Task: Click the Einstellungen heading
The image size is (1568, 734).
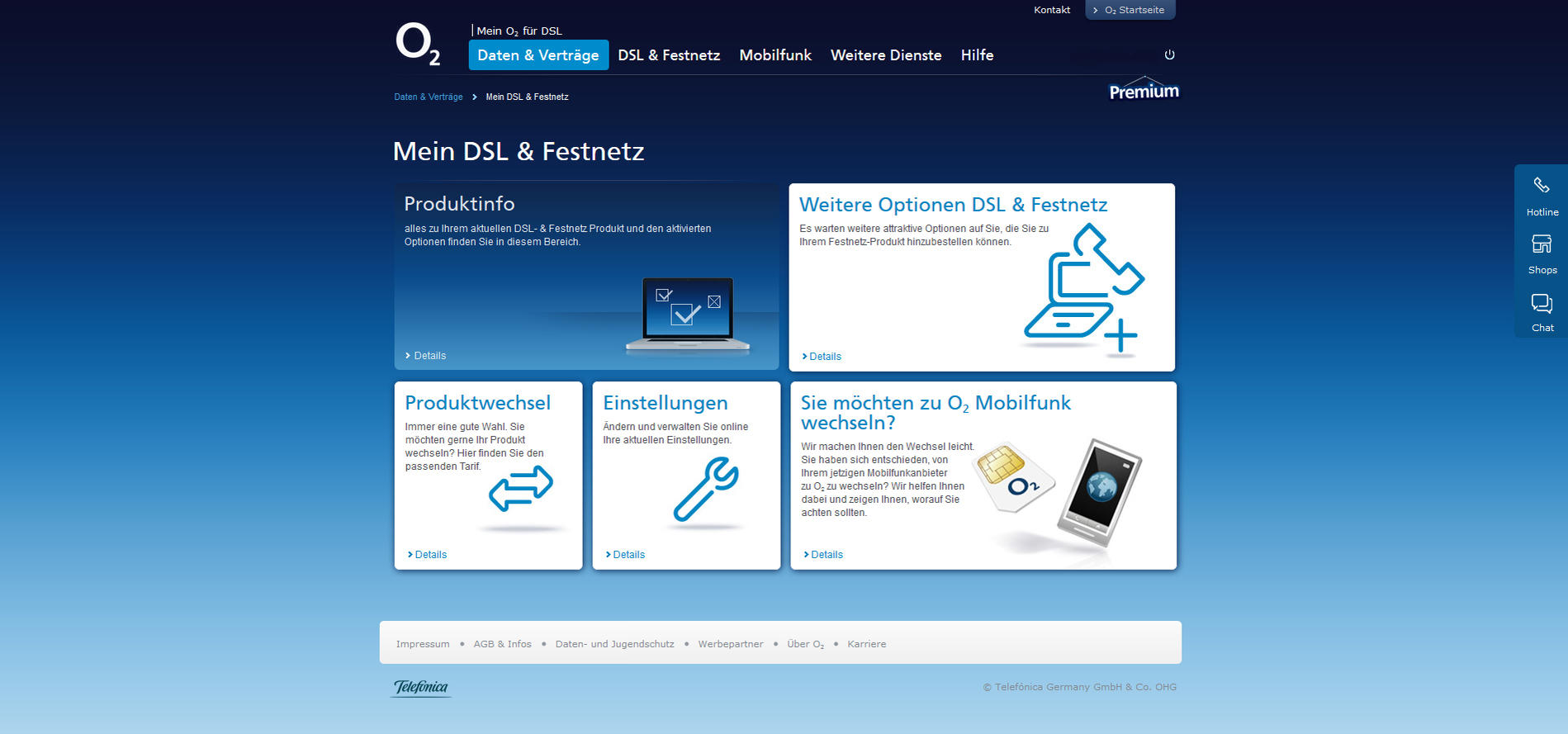Action: [666, 403]
